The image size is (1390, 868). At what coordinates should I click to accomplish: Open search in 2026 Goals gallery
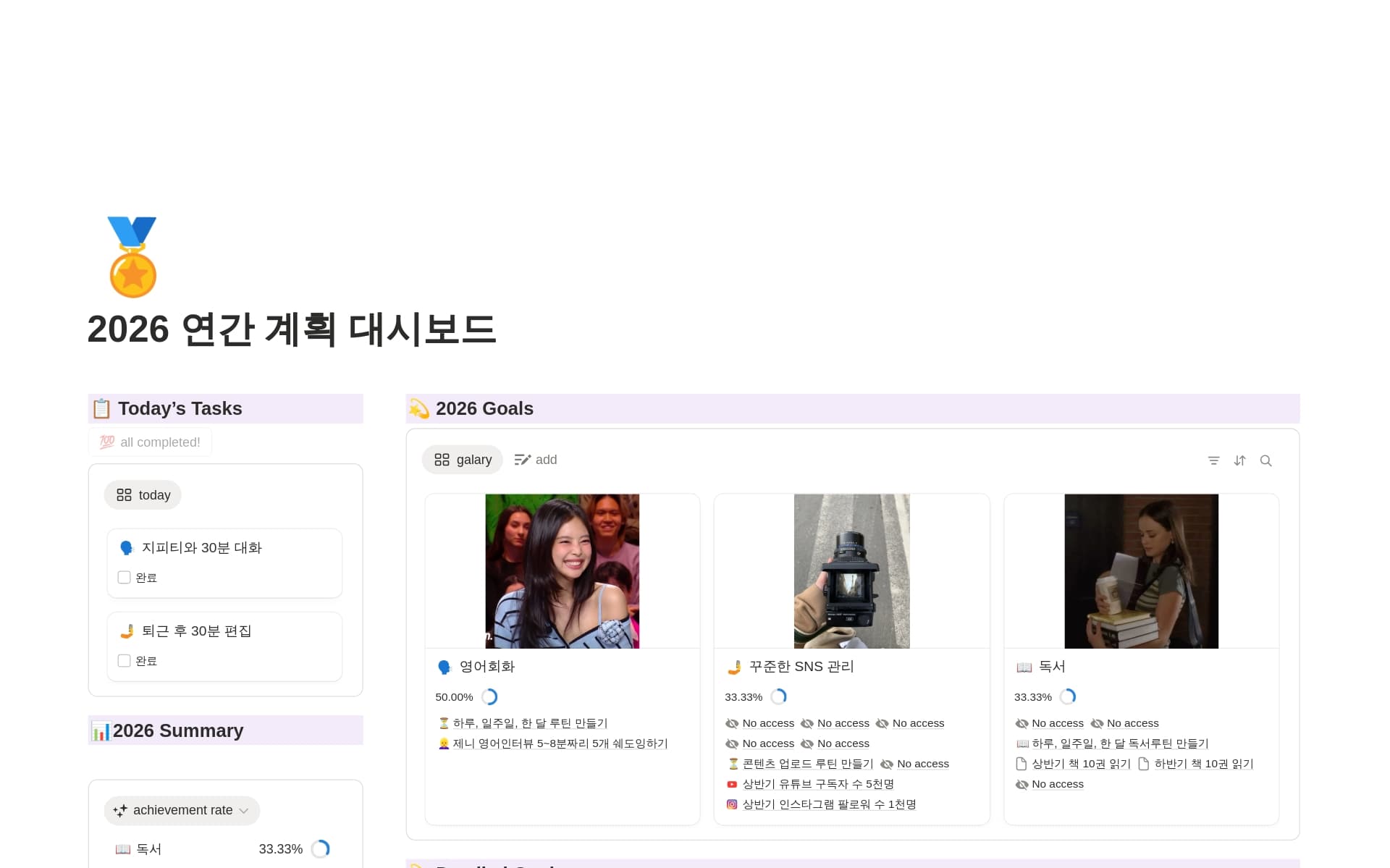tap(1265, 460)
